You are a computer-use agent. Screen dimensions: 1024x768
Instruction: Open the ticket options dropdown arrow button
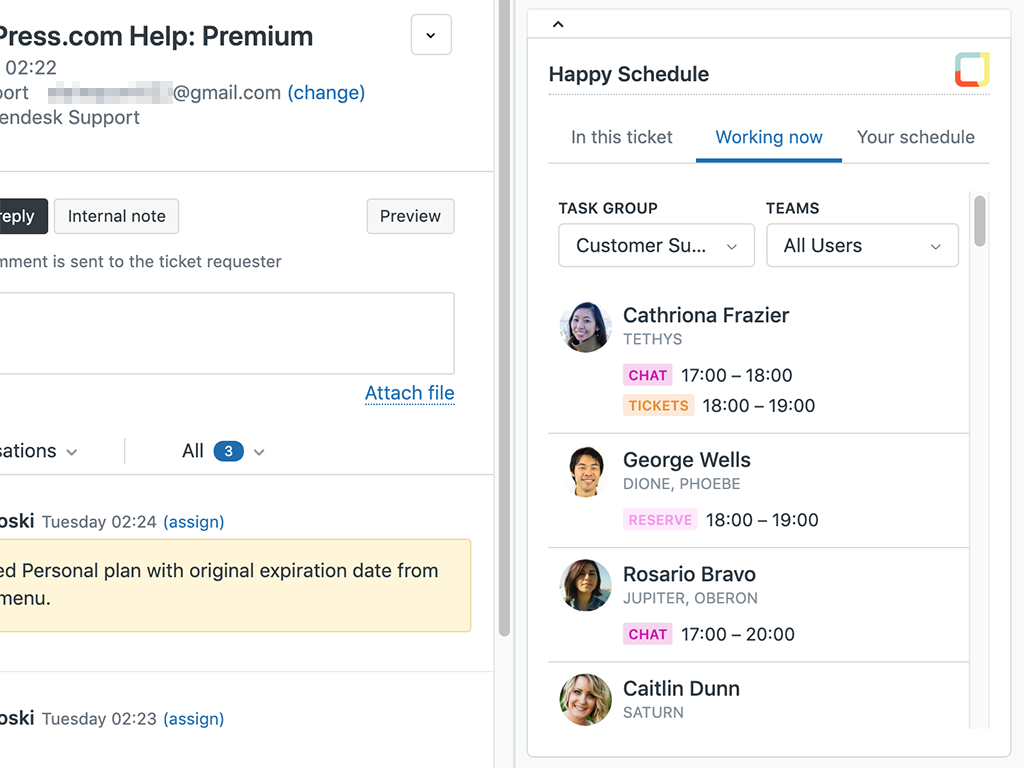pyautogui.click(x=431, y=35)
